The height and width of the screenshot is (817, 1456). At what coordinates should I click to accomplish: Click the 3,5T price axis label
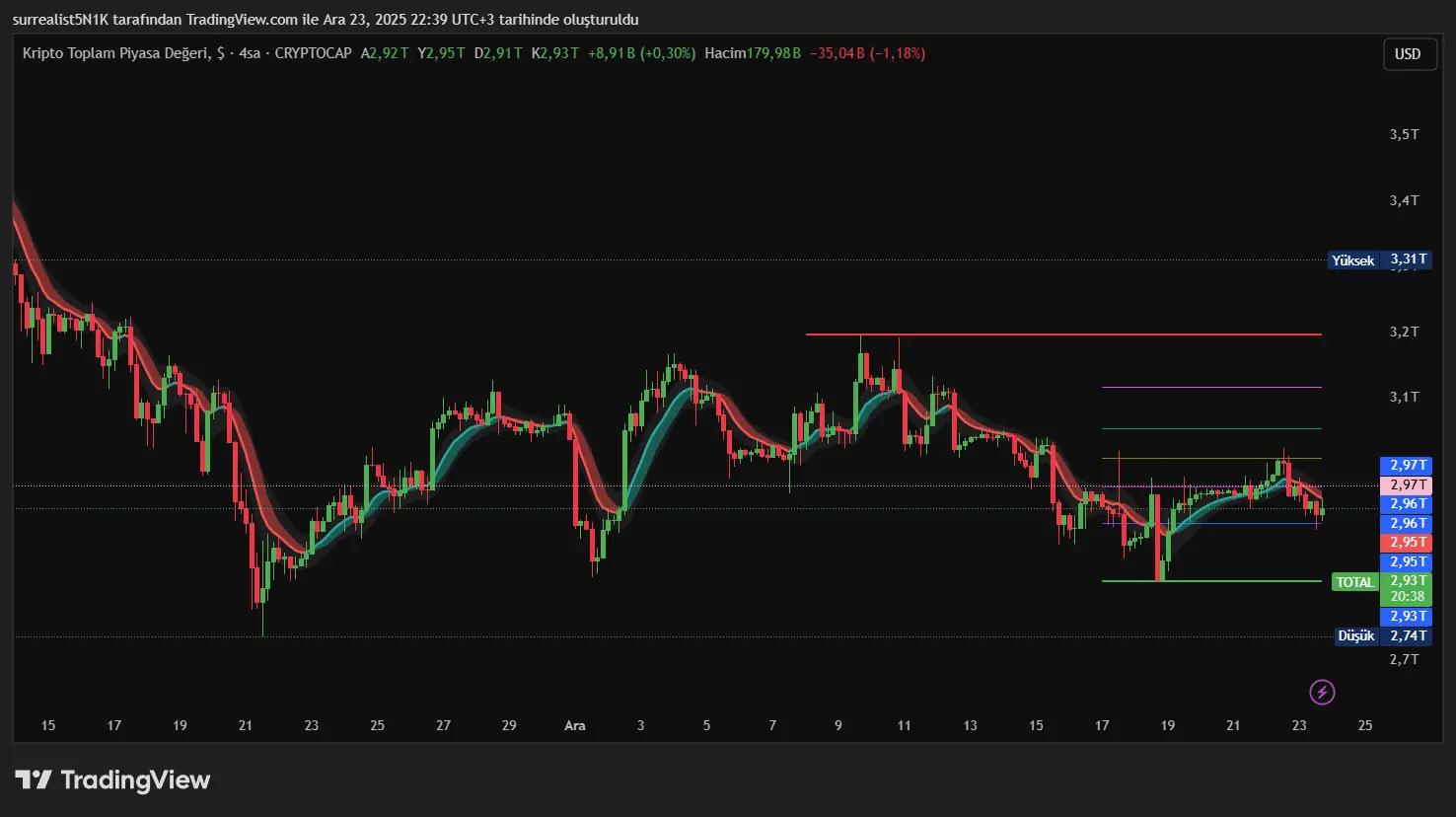tap(1404, 134)
